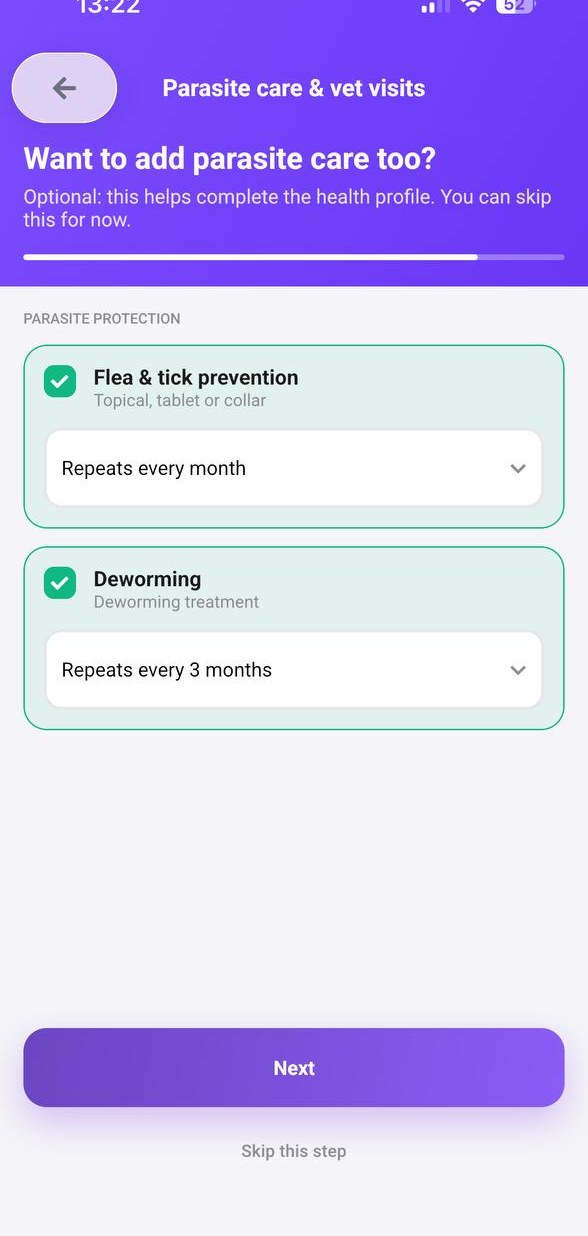
Task: Tap the battery indicator icon
Action: [x=516, y=6]
